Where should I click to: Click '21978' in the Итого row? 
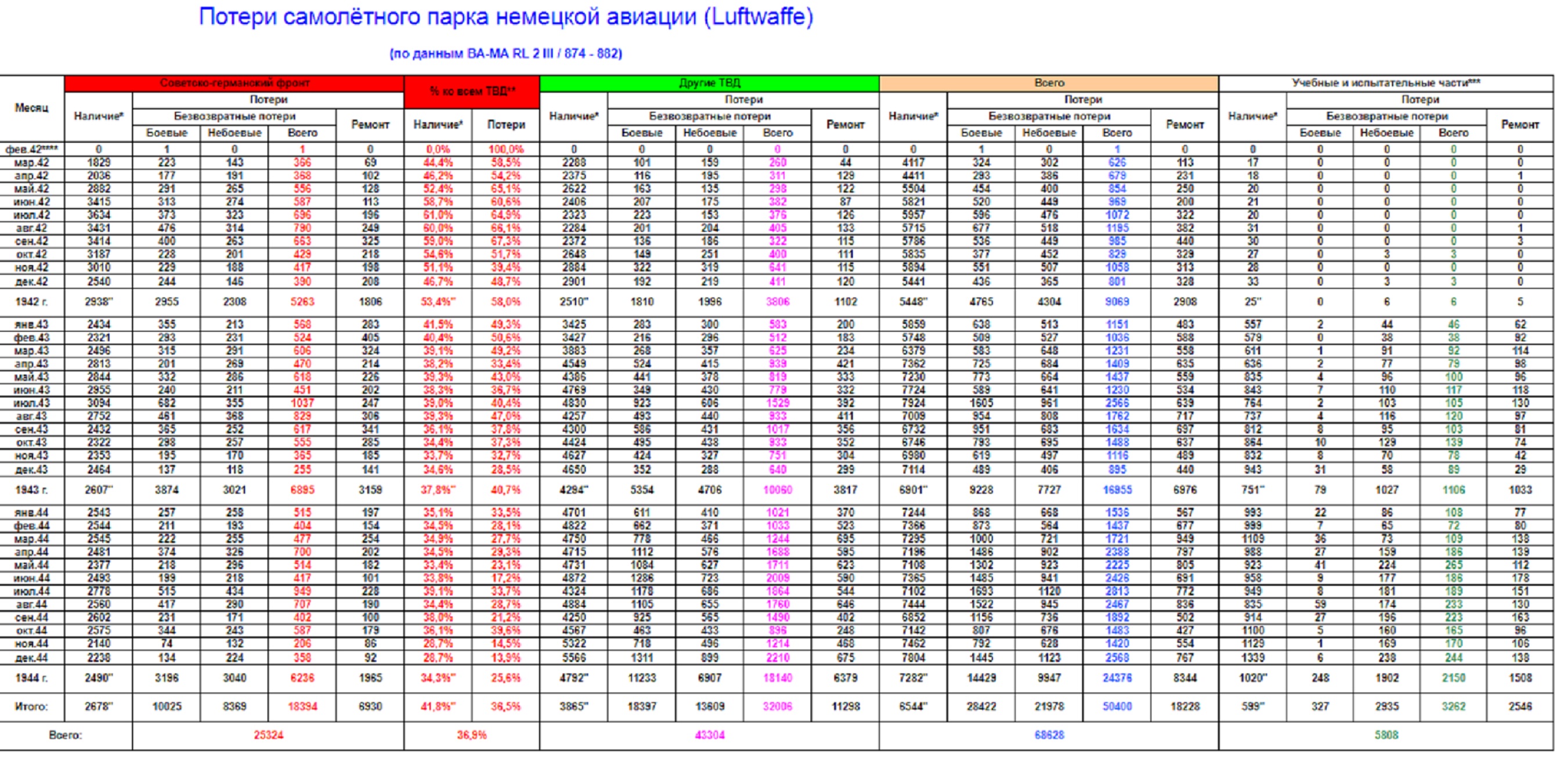point(1049,706)
